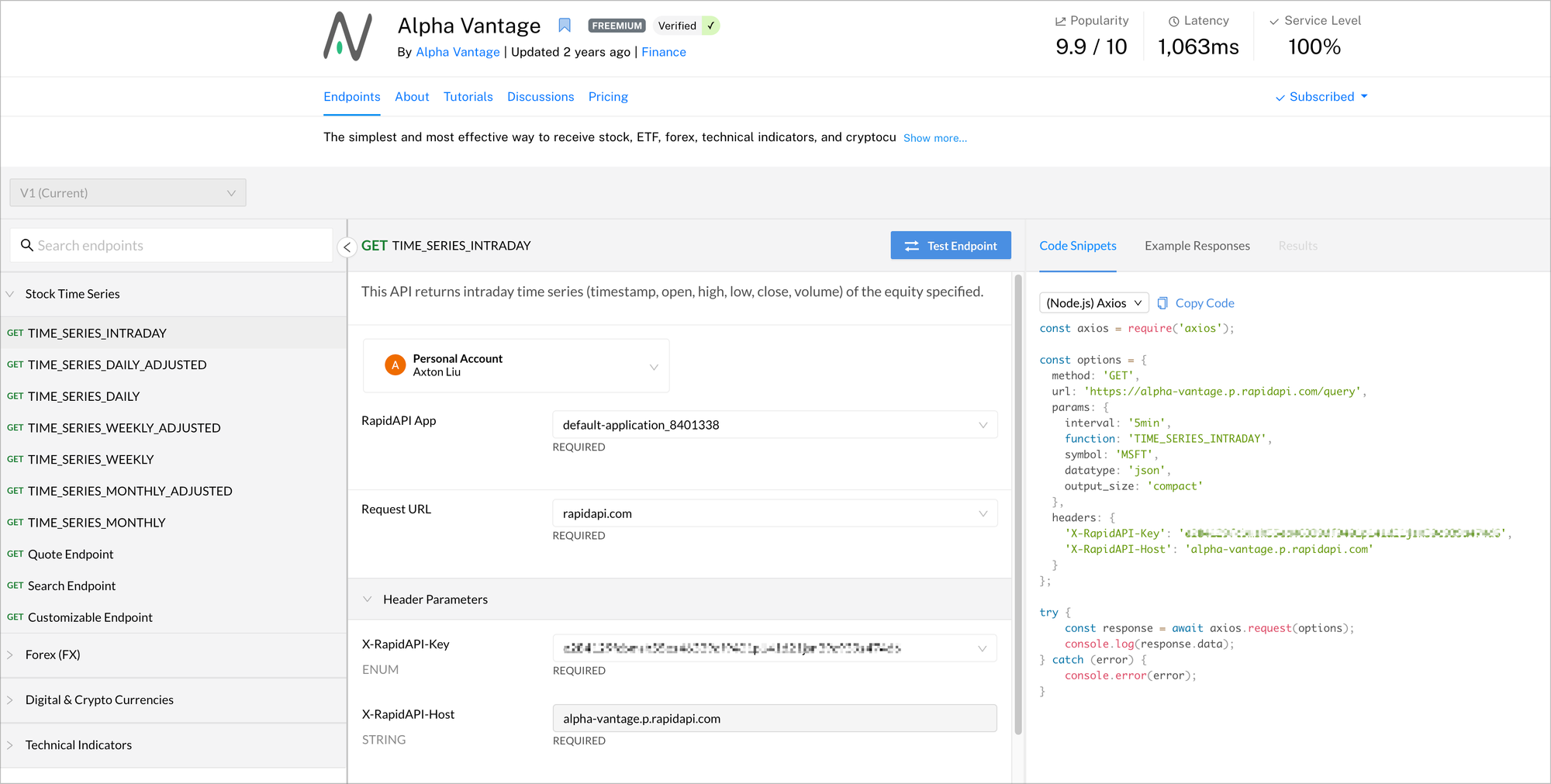Click the search magnifier icon
This screenshot has height=784, width=1551.
tap(27, 245)
